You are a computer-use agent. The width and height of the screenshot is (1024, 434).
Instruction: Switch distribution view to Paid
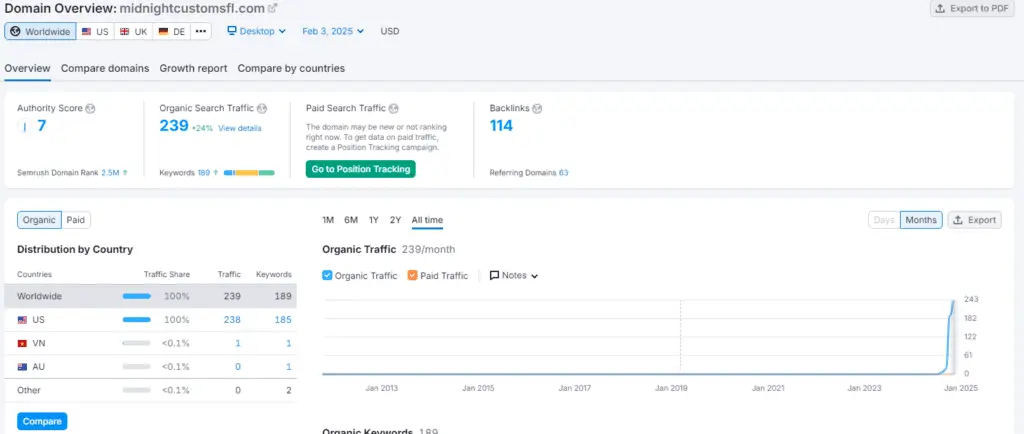pyautogui.click(x=76, y=220)
